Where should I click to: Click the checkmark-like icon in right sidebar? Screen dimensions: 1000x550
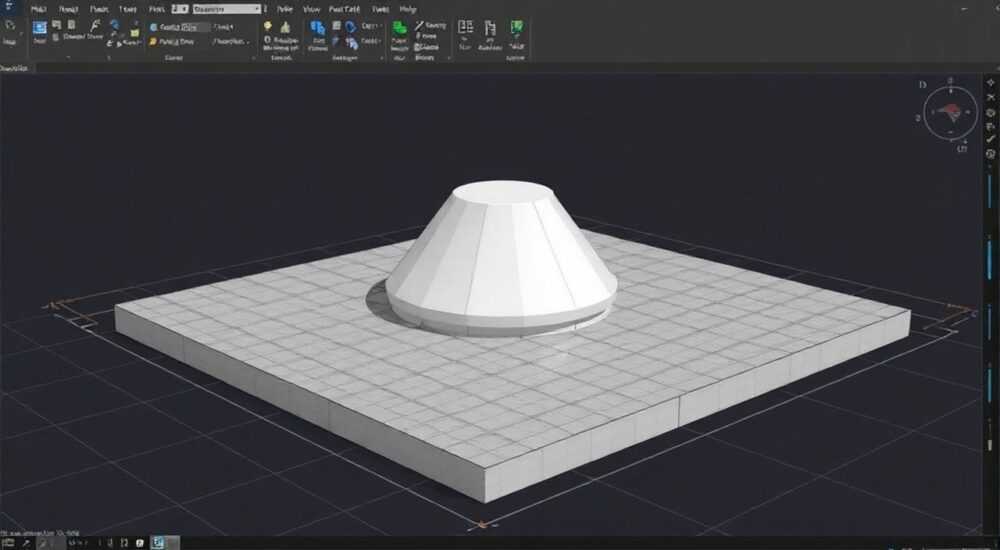click(990, 138)
